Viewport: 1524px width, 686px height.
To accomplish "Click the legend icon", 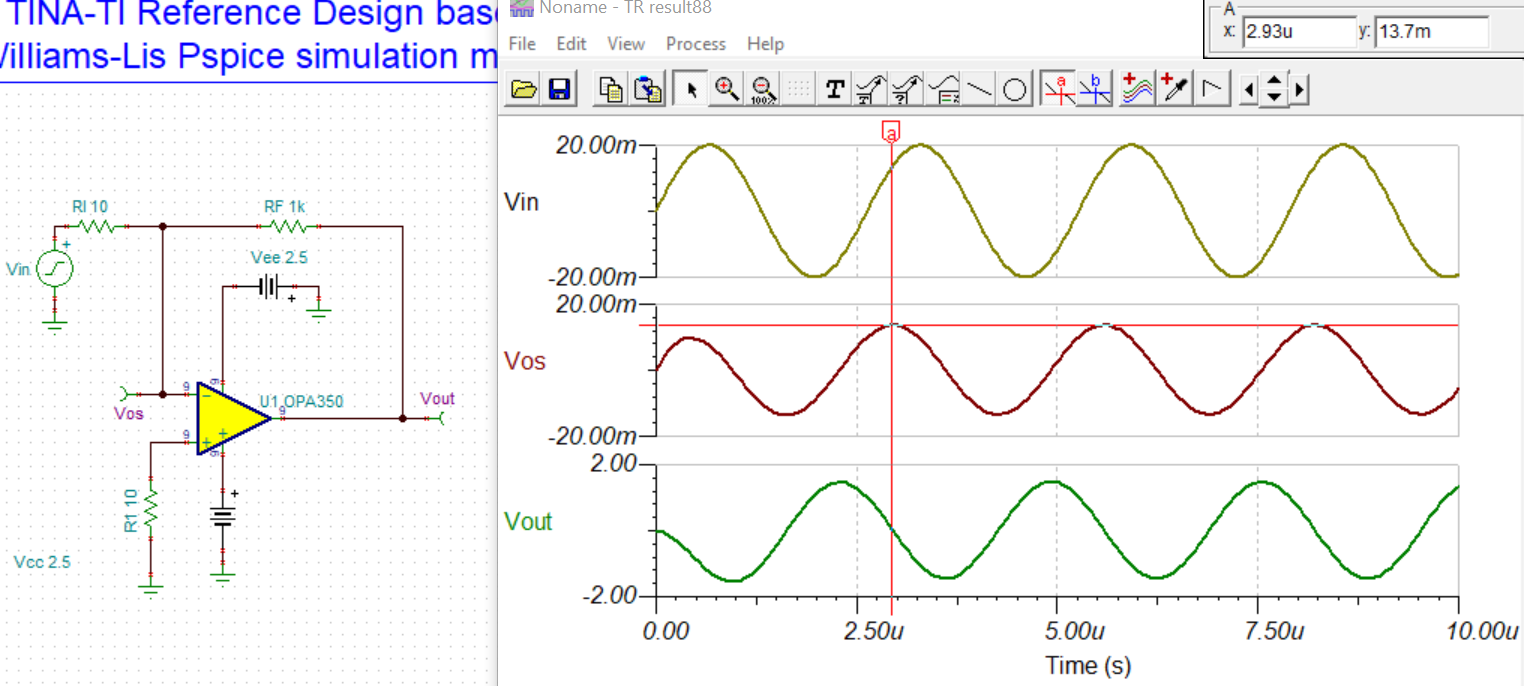I will (x=943, y=90).
